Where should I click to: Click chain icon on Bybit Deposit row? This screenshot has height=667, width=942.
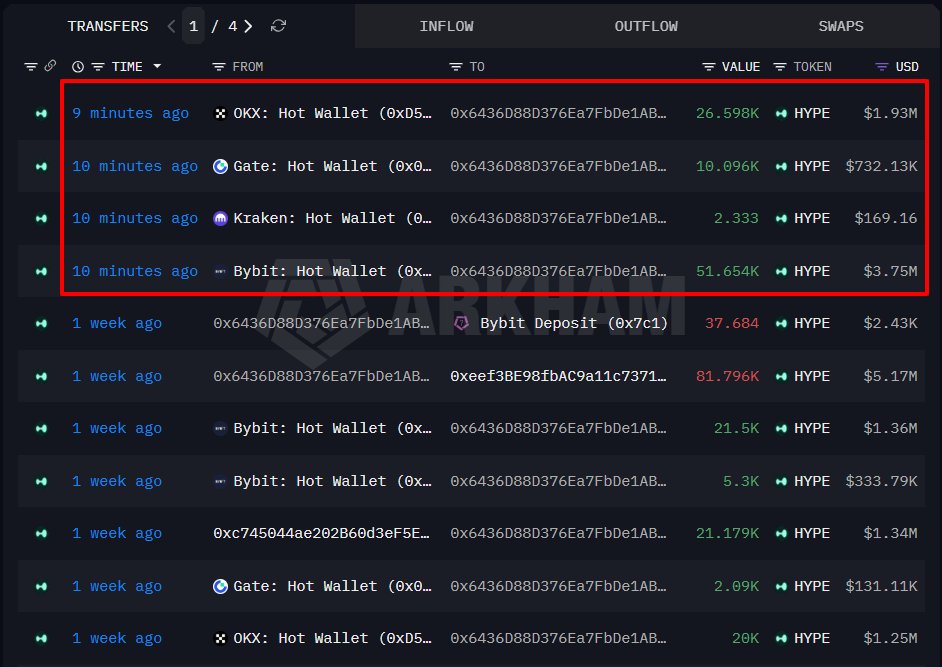coord(41,323)
